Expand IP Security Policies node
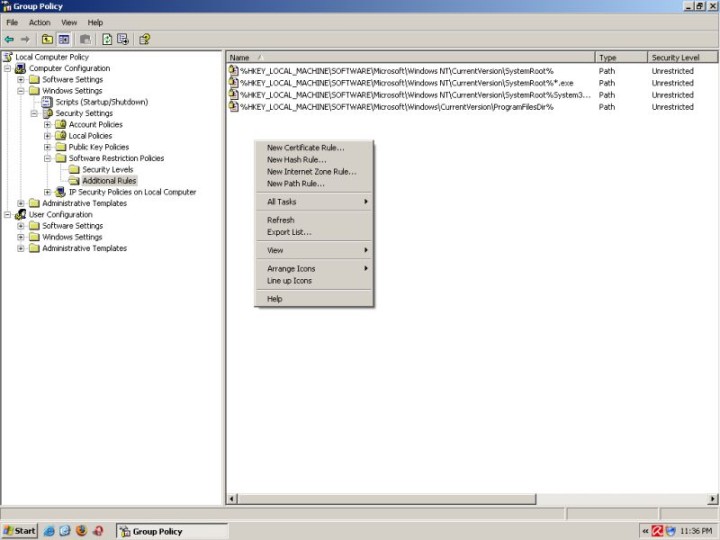720x540 pixels. click(47, 192)
